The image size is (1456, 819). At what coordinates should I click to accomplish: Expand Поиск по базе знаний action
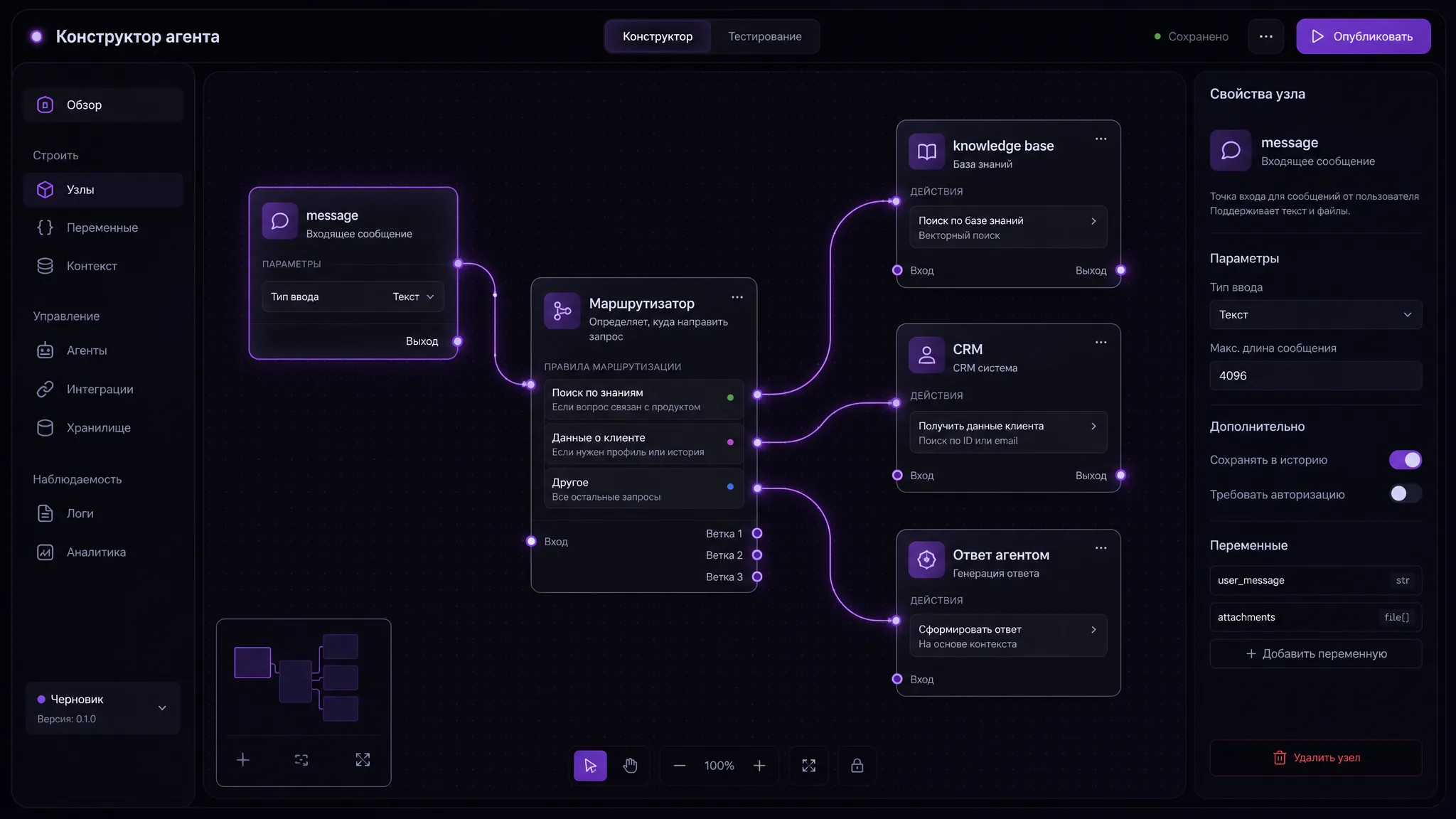coord(1008,227)
